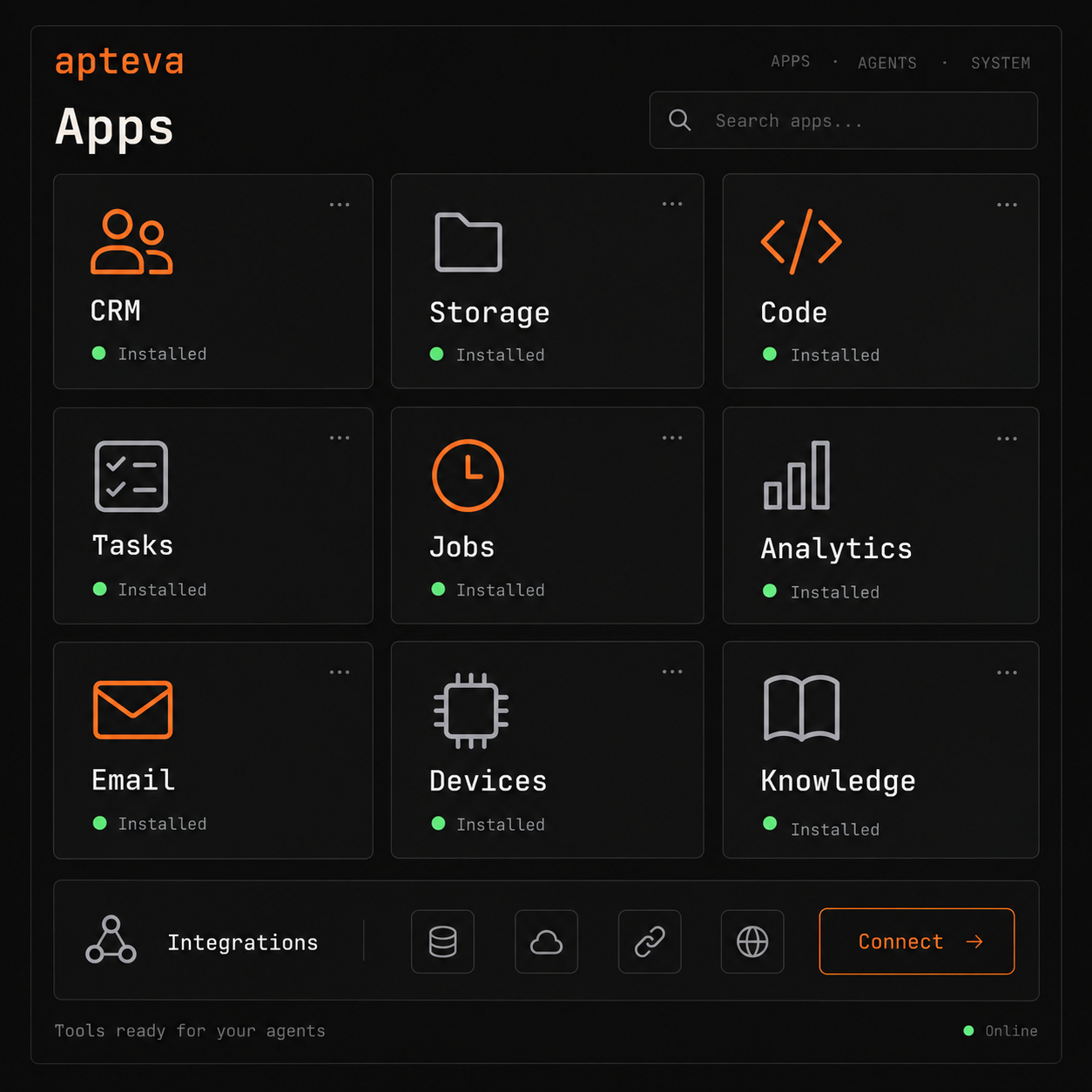Click Installed status under Code
Screen dimensions: 1092x1092
[821, 354]
